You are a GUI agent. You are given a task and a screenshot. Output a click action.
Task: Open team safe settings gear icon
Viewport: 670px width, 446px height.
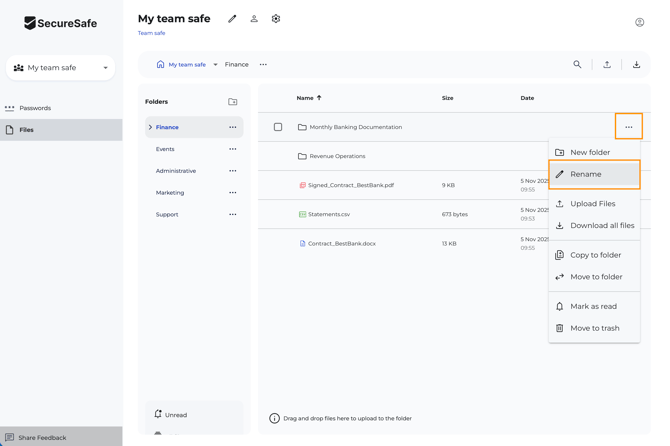(276, 19)
